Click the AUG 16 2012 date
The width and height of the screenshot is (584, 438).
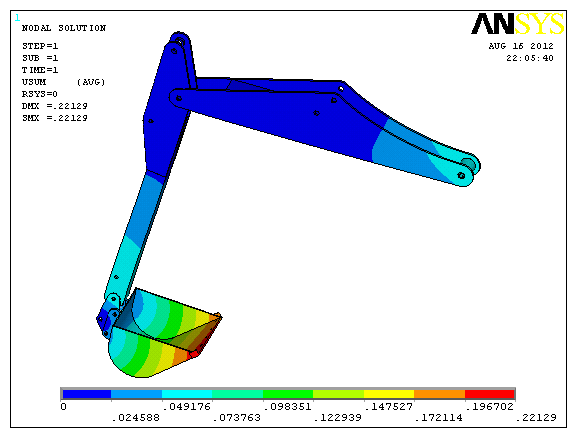click(521, 46)
